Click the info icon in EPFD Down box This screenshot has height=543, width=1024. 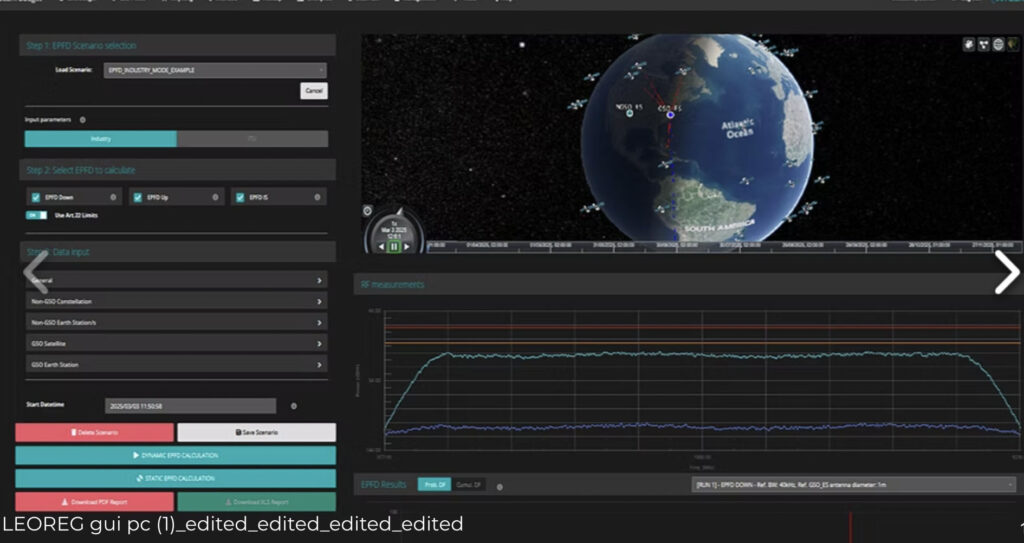click(x=115, y=198)
